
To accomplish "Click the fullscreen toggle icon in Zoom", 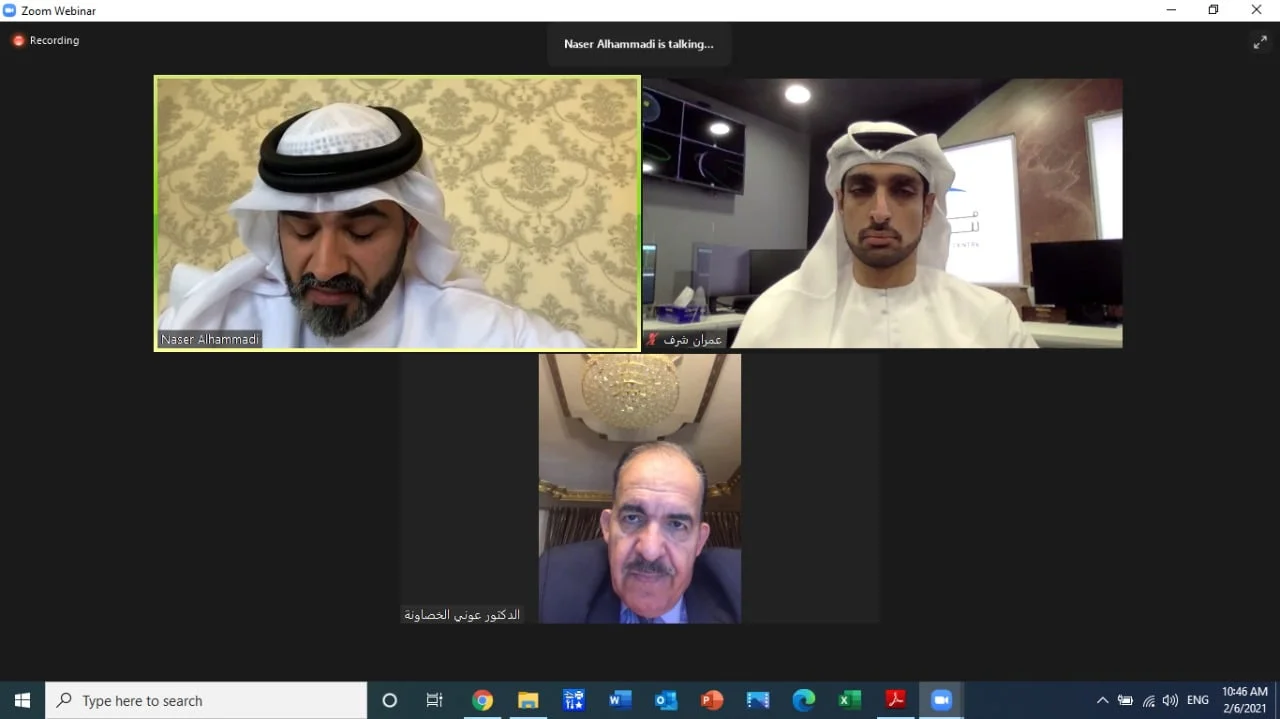I will 1259,42.
